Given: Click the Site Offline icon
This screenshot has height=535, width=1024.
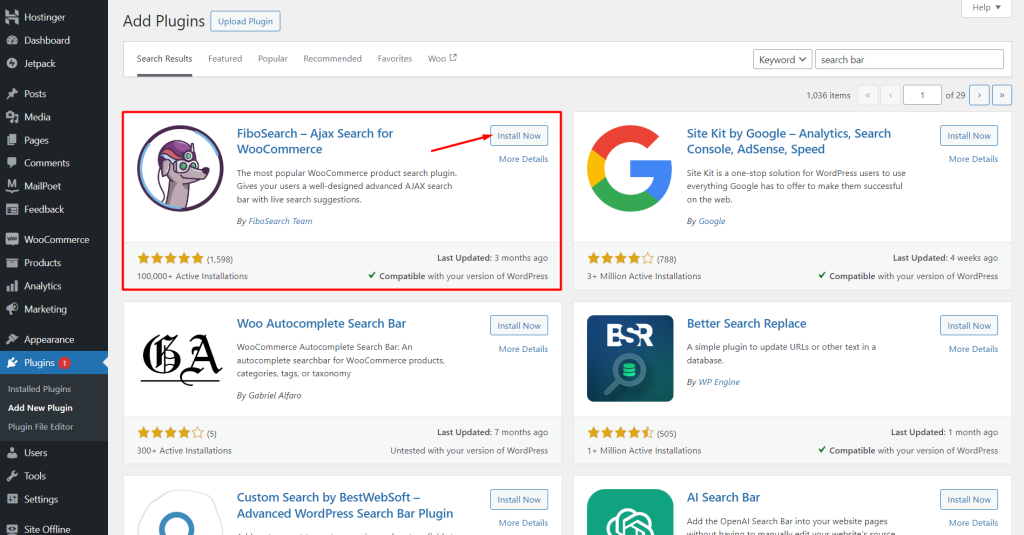Looking at the screenshot, I should tap(12, 528).
